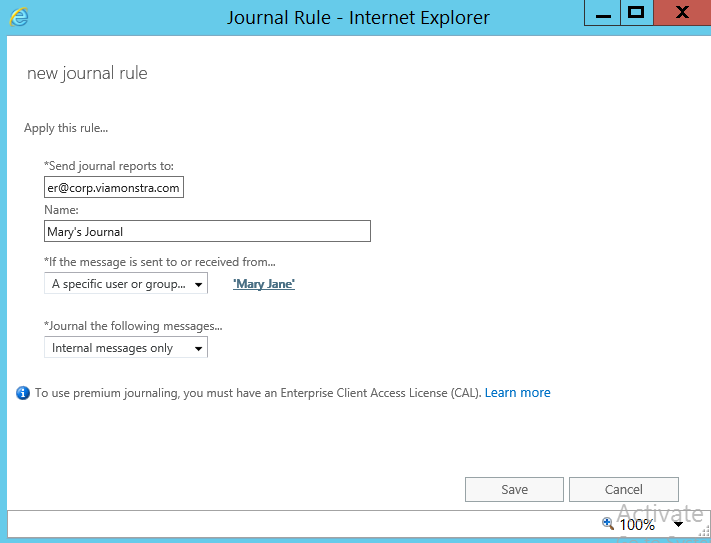Maximize the Journal Rule window
711x543 pixels.
(x=634, y=14)
